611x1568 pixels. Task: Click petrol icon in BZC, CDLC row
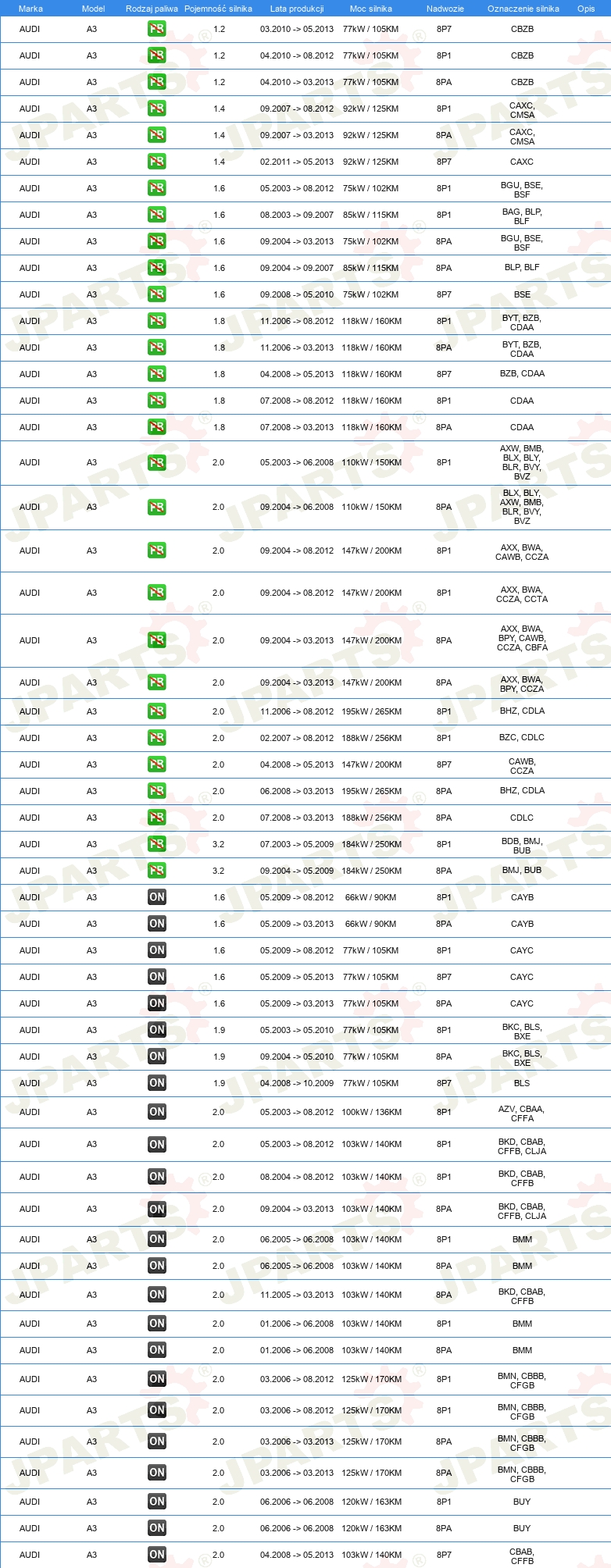[x=157, y=738]
